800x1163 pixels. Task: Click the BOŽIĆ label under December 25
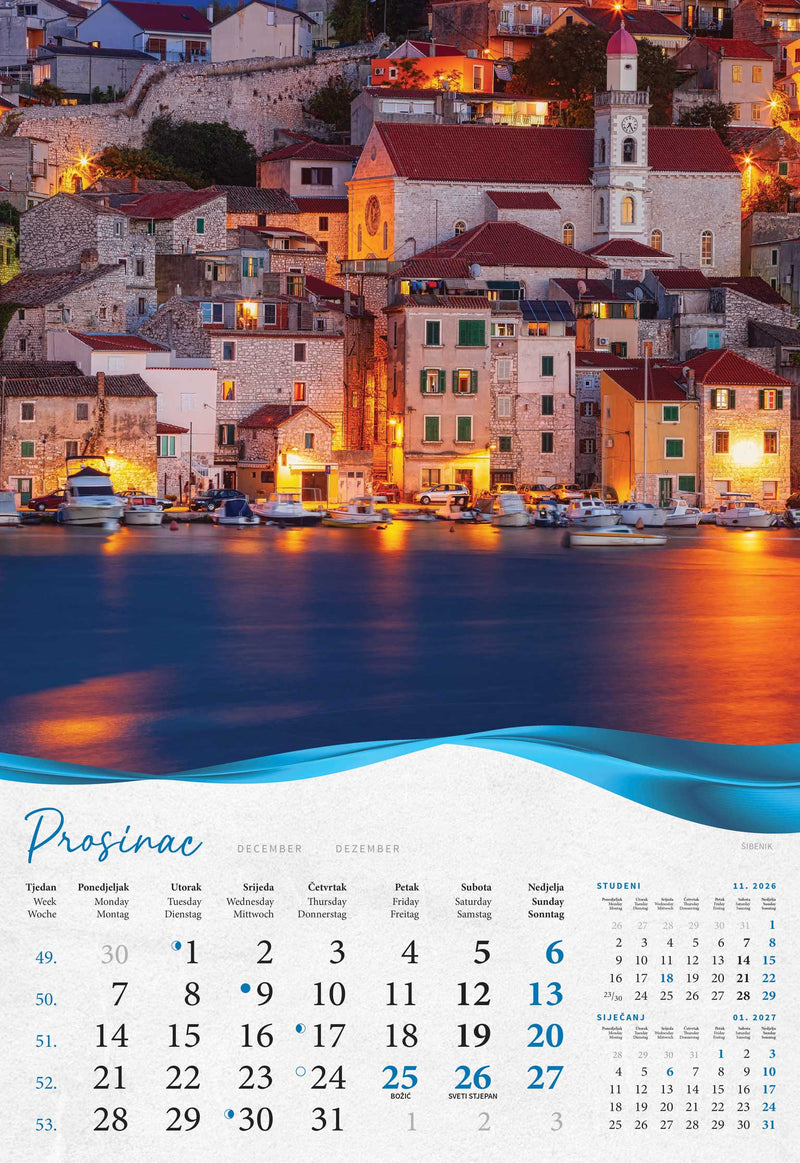click(x=398, y=1094)
